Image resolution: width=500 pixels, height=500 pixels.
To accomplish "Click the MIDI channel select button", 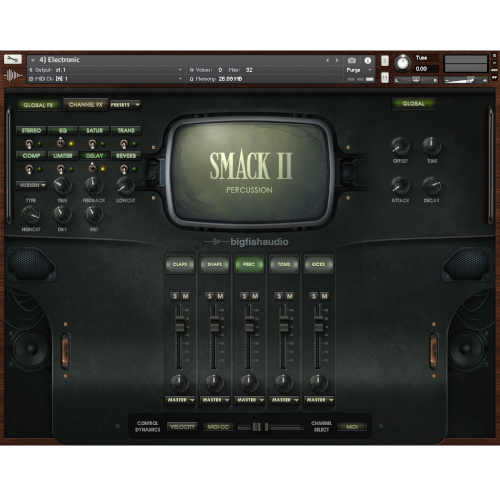I will tap(352, 427).
